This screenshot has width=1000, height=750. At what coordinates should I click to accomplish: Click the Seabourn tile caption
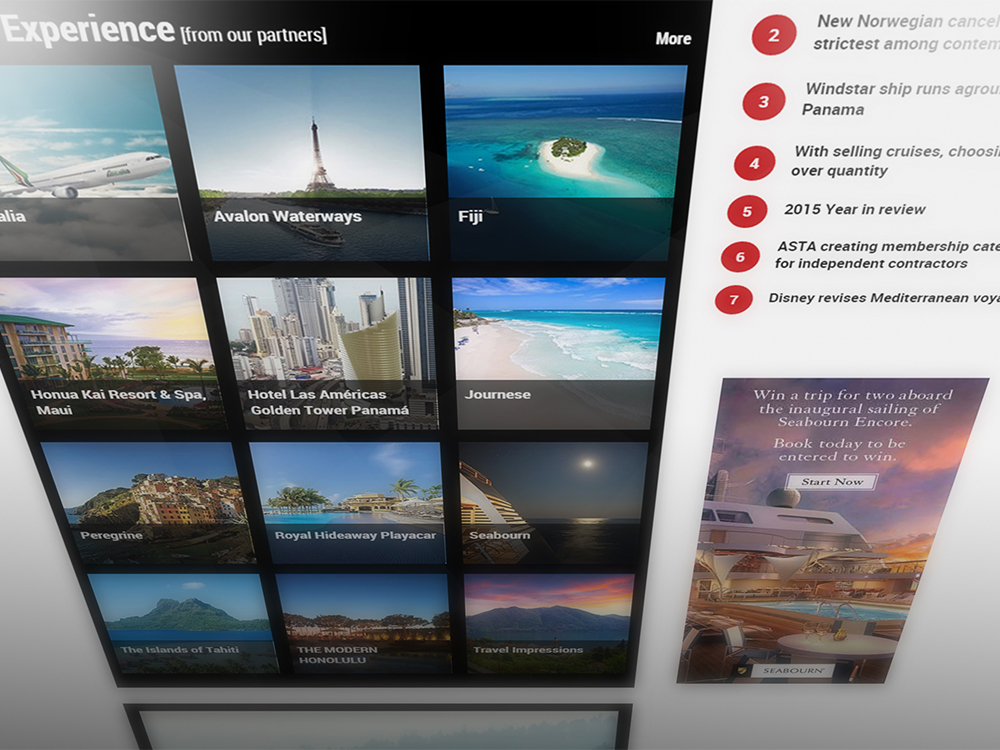(499, 535)
